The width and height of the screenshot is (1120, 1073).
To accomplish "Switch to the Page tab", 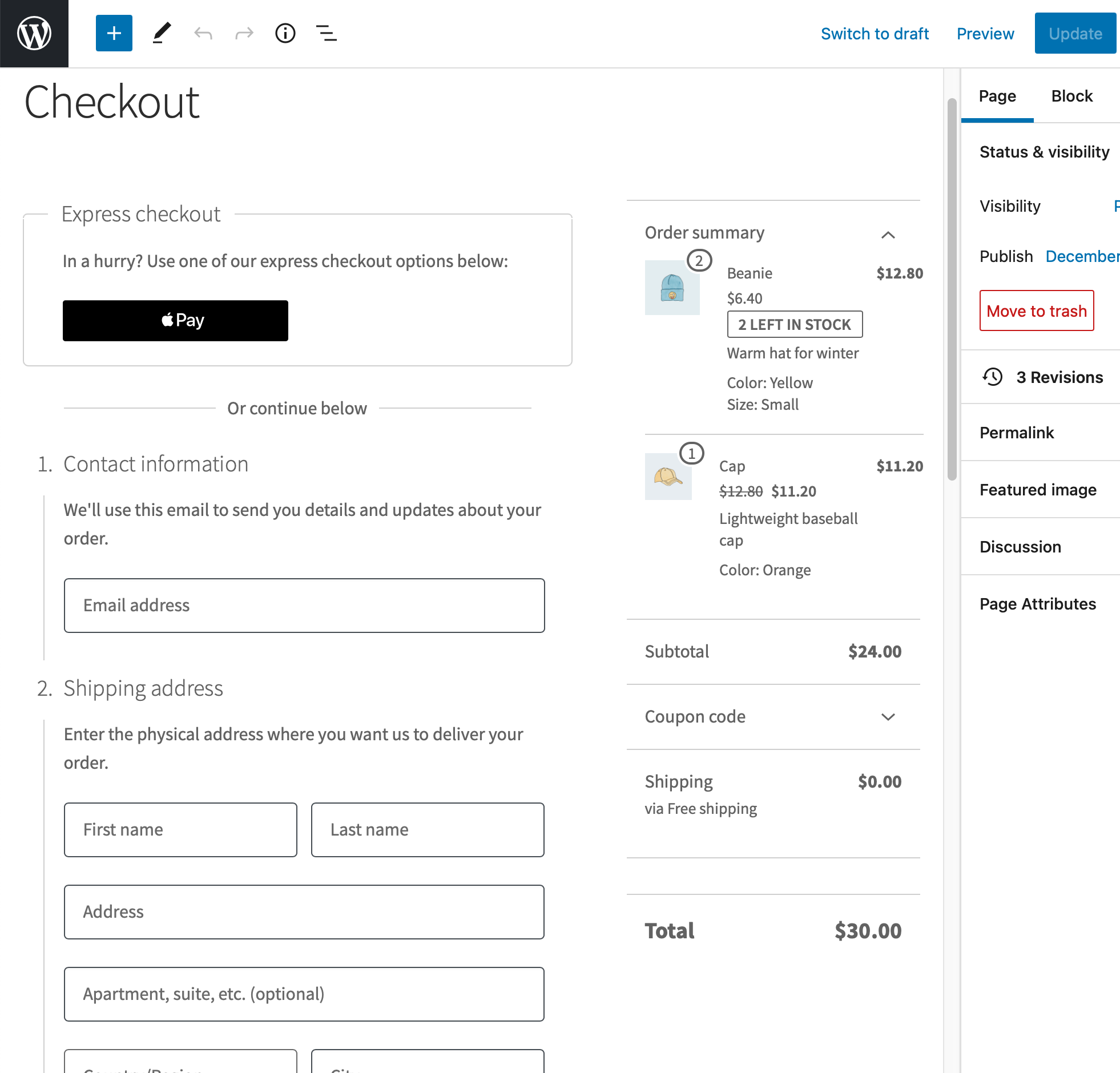I will [x=997, y=96].
